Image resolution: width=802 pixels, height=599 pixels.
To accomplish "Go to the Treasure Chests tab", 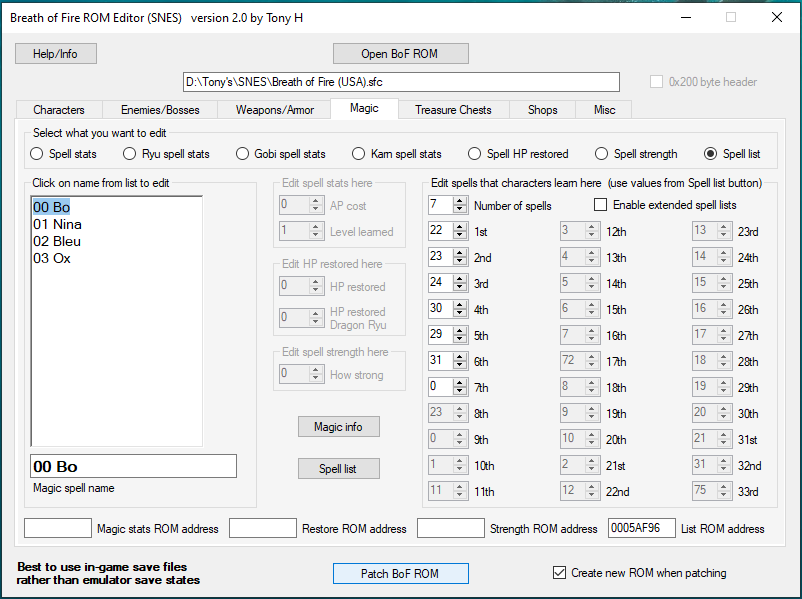I will point(453,110).
